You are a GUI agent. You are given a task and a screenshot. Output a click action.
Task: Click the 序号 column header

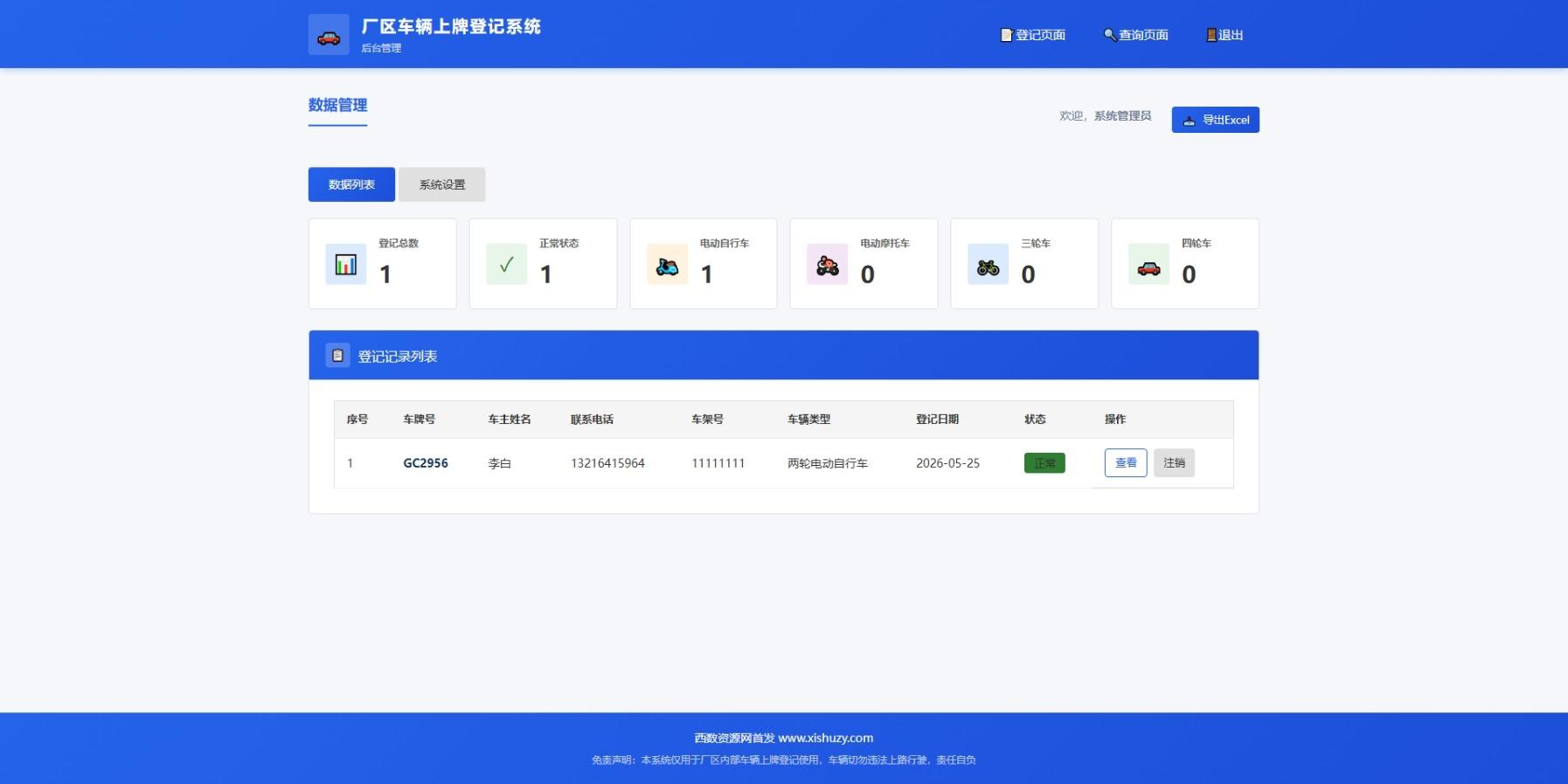coord(357,420)
